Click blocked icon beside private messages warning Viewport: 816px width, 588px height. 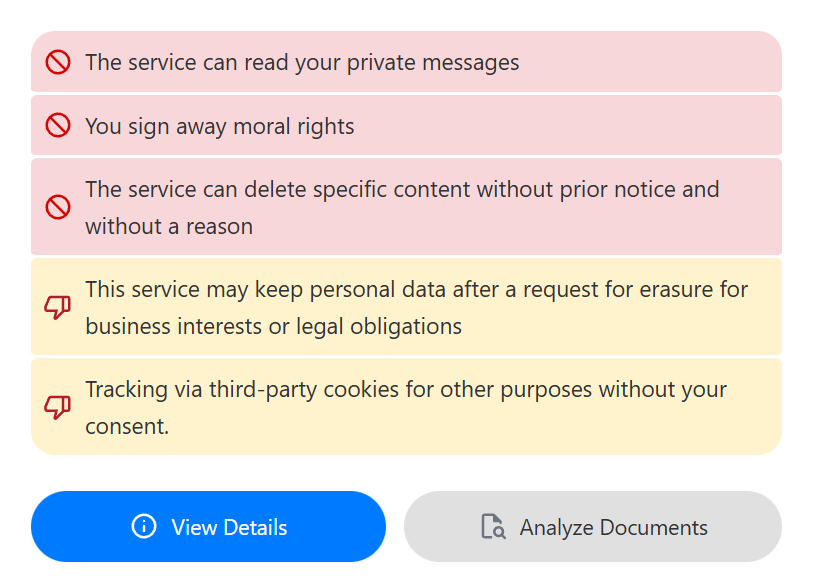(x=58, y=62)
